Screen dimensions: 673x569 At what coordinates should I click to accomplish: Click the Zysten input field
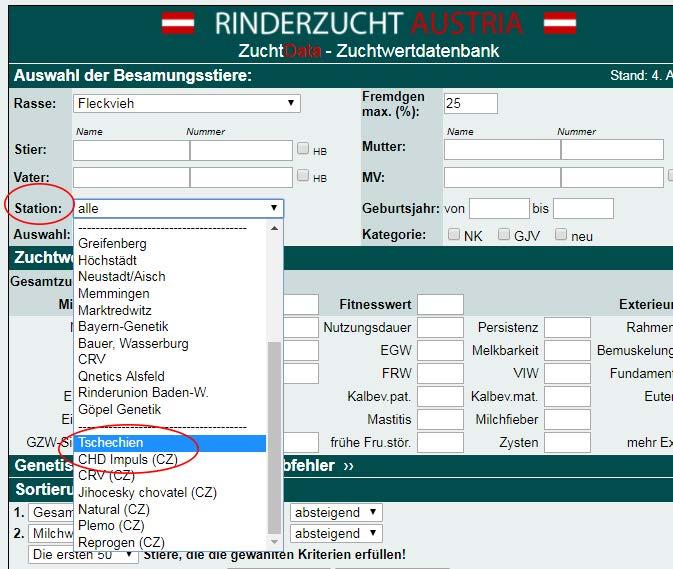pyautogui.click(x=567, y=442)
